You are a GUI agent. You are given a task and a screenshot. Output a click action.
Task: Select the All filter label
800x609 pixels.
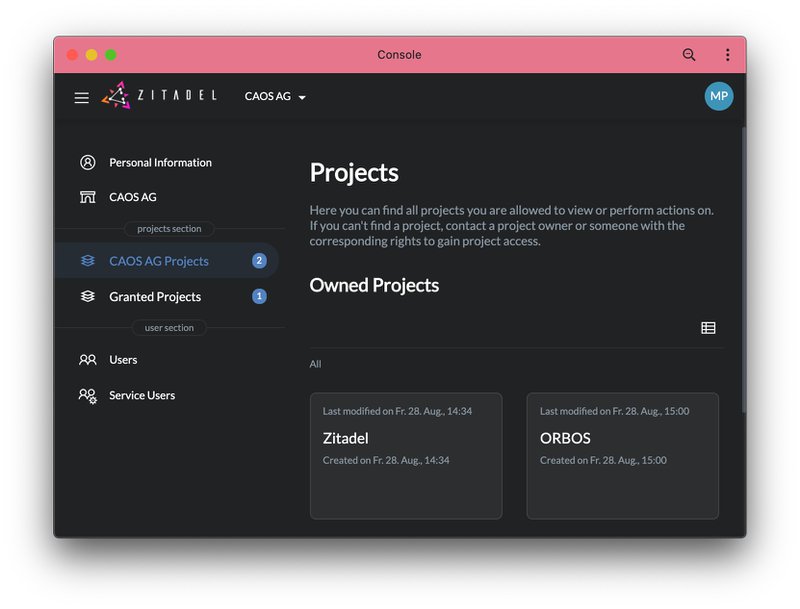coord(315,364)
